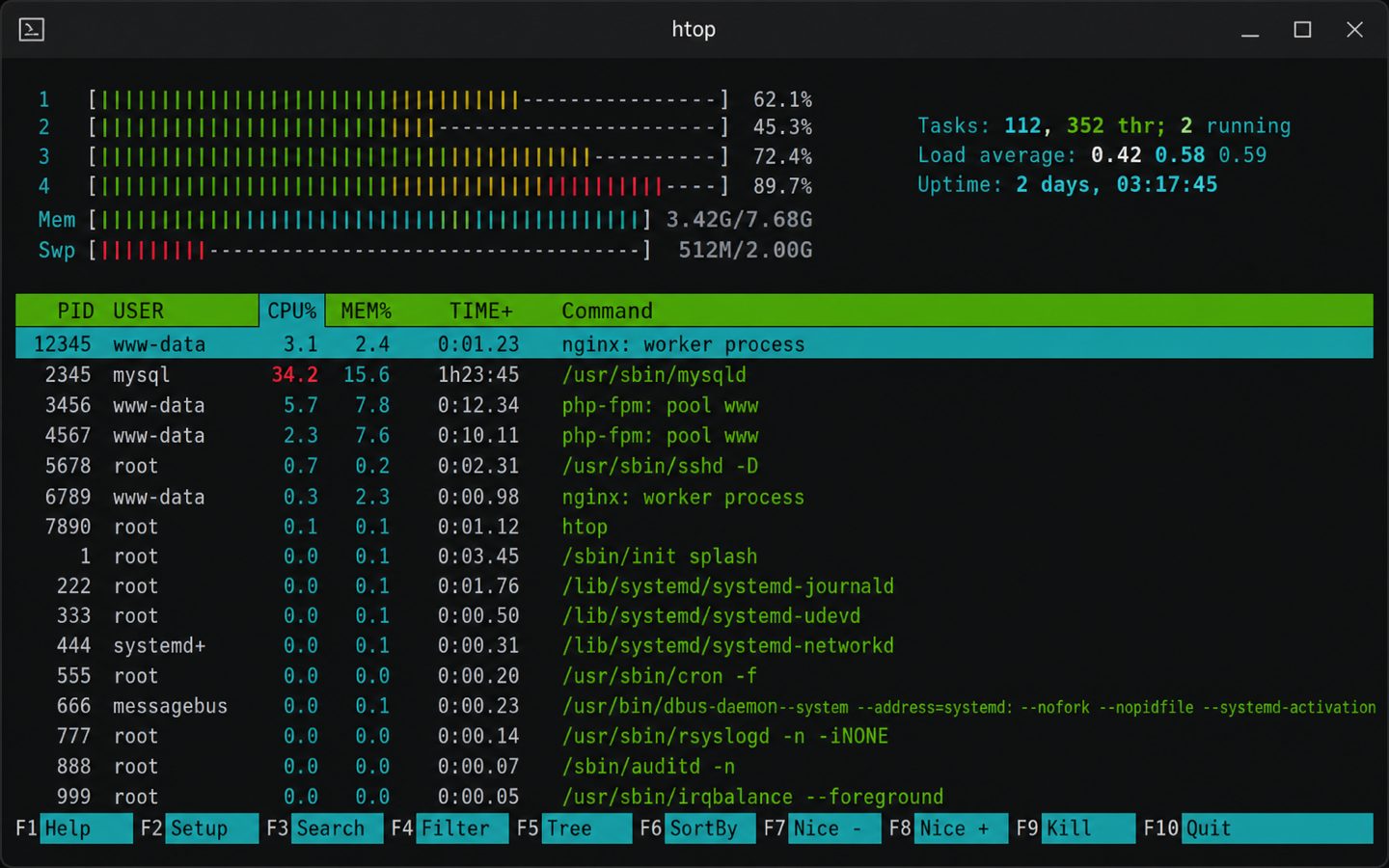Click the CPU 3 usage meter bar
This screenshot has height=868, width=1389.
[x=408, y=156]
